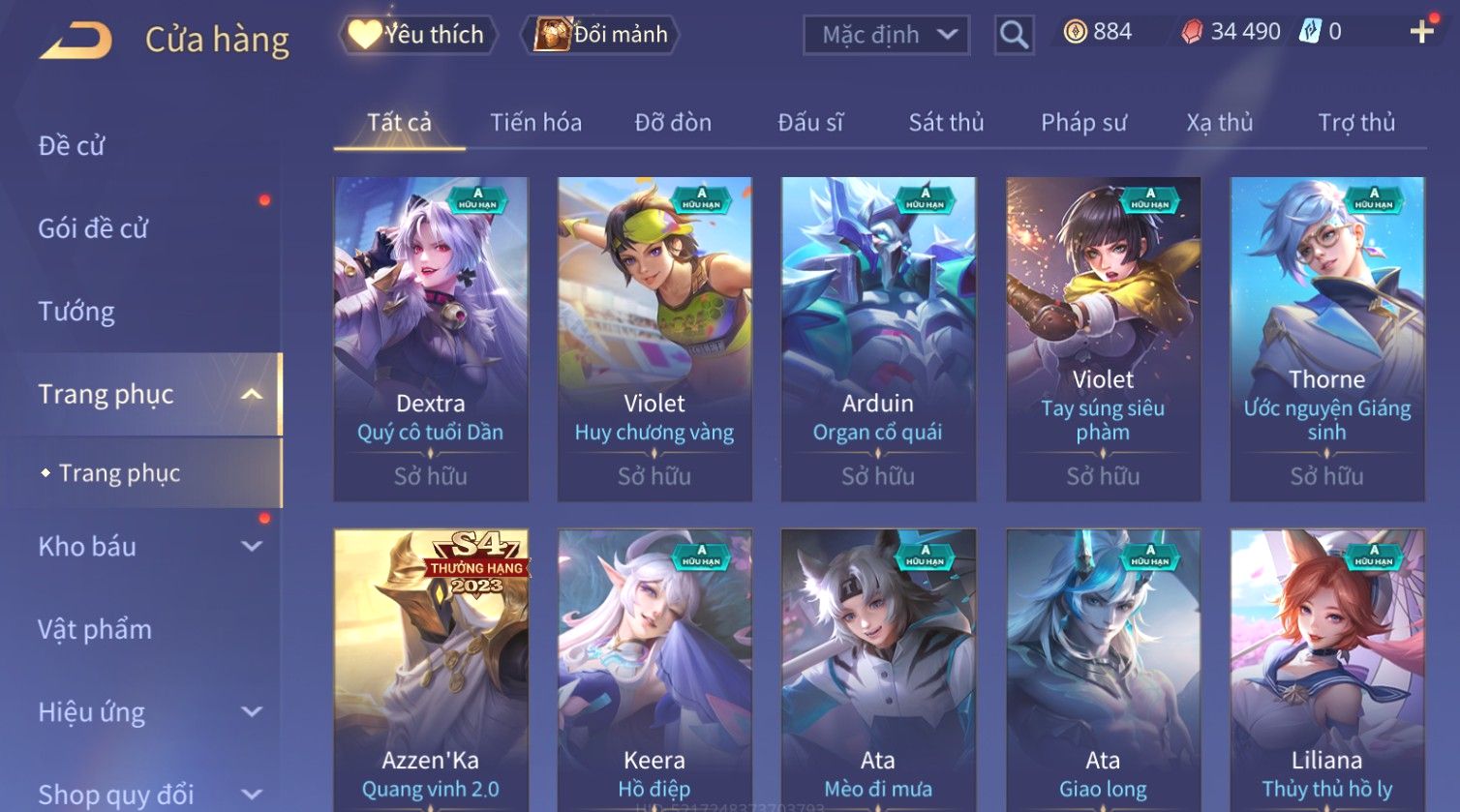Select the Tiến hóa tab
1460x812 pixels.
coord(535,122)
